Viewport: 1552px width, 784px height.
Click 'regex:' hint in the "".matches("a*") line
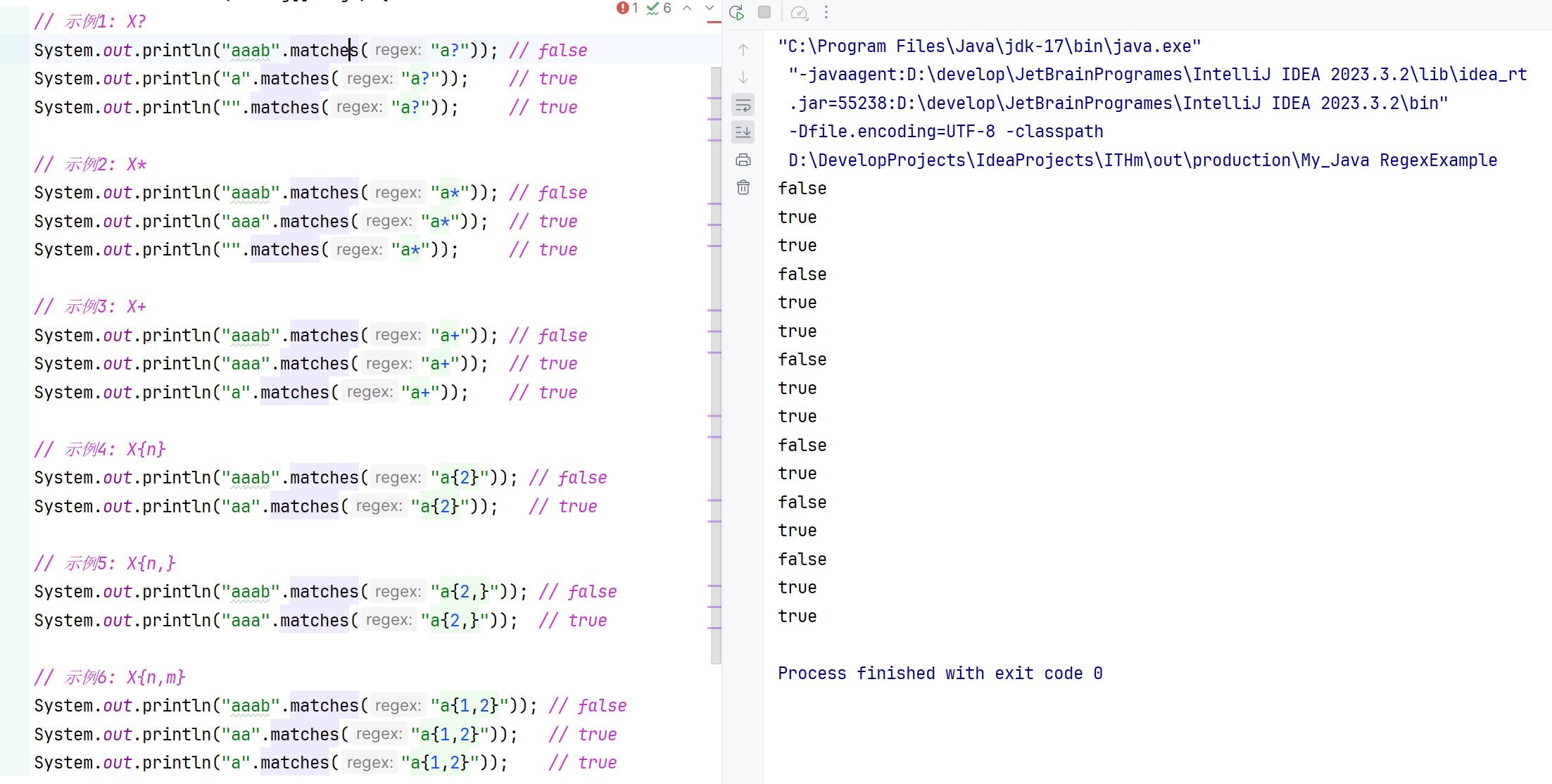point(359,249)
